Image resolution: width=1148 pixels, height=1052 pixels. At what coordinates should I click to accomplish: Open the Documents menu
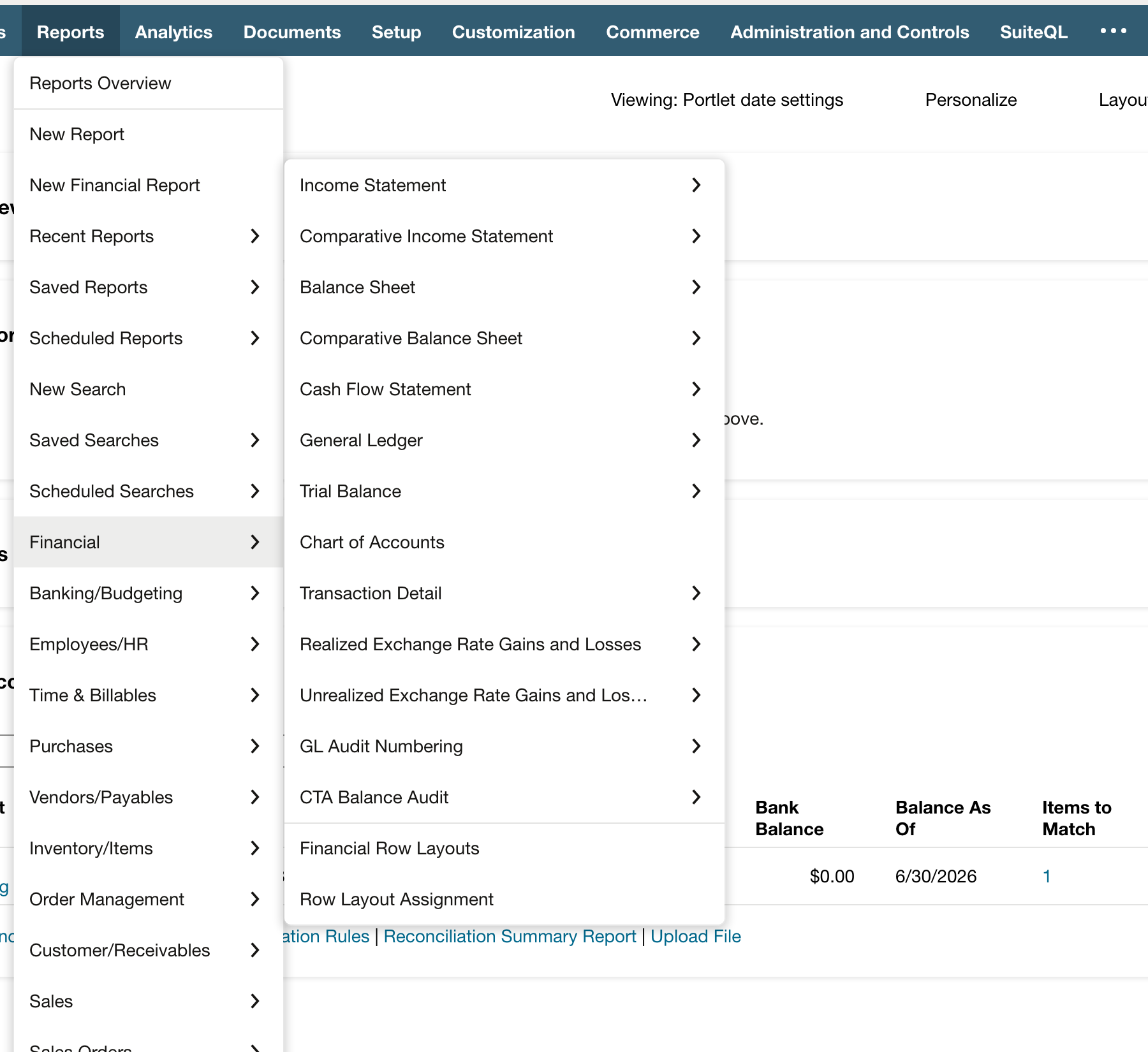pyautogui.click(x=292, y=32)
